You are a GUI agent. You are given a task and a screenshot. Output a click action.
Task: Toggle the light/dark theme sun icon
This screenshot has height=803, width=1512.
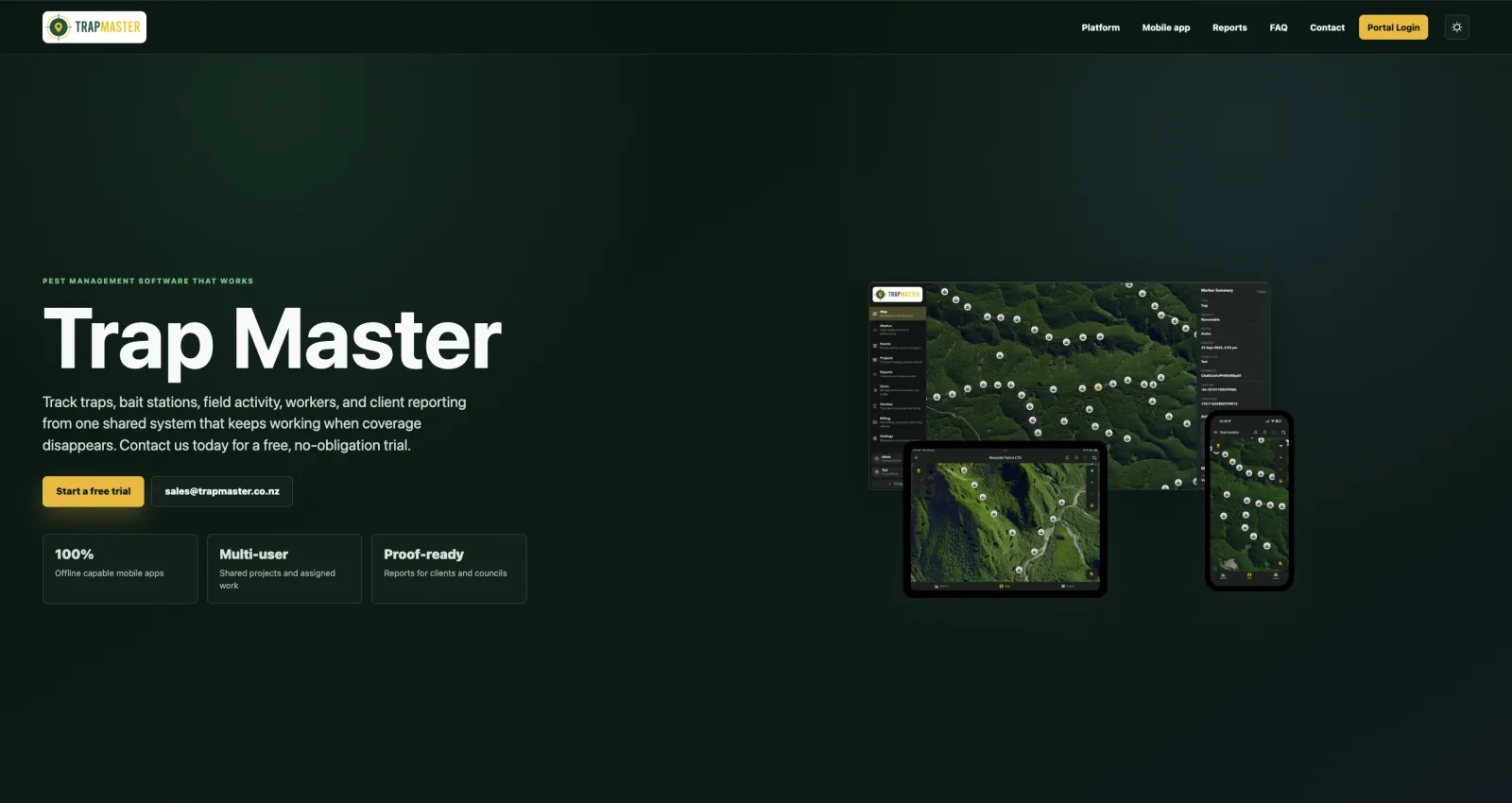(1456, 27)
